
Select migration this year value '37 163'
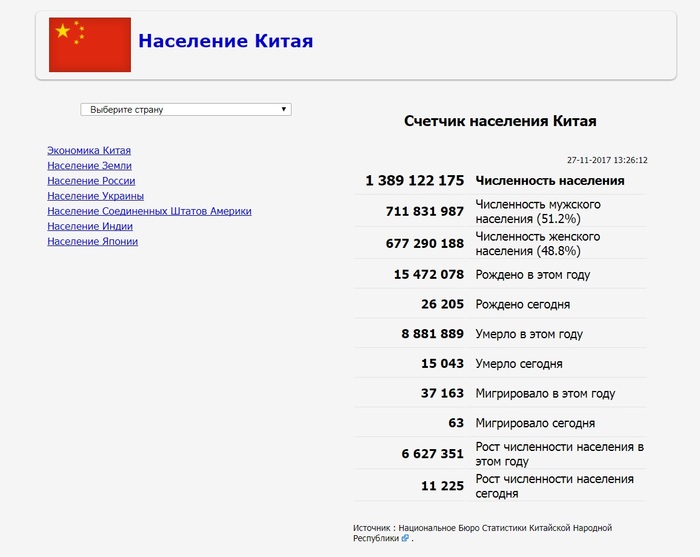coord(442,393)
